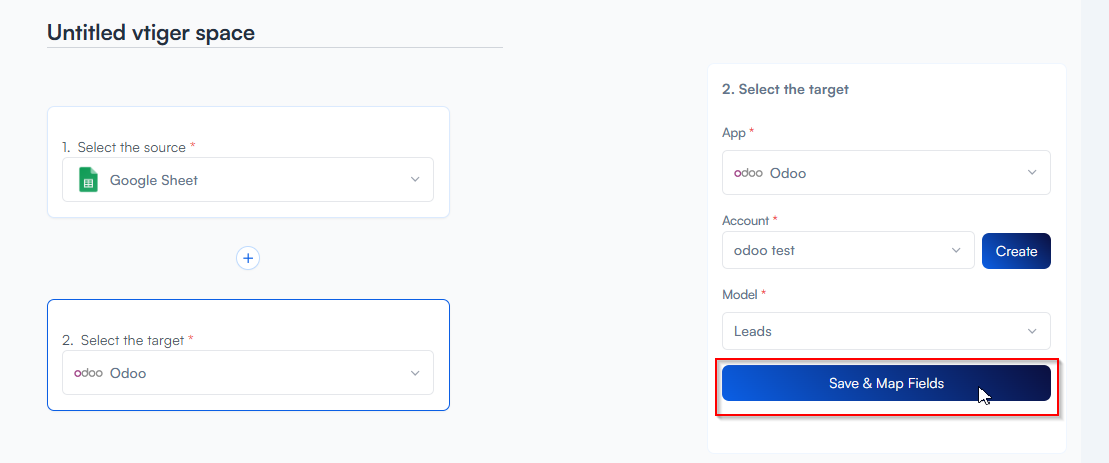Click the Odoo text in App field
1109x463 pixels.
coord(788,173)
